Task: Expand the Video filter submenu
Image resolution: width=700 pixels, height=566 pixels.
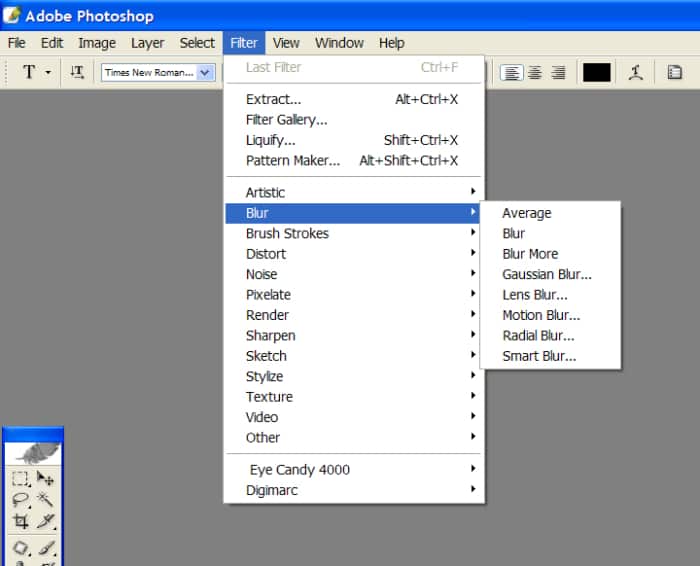Action: click(x=352, y=417)
